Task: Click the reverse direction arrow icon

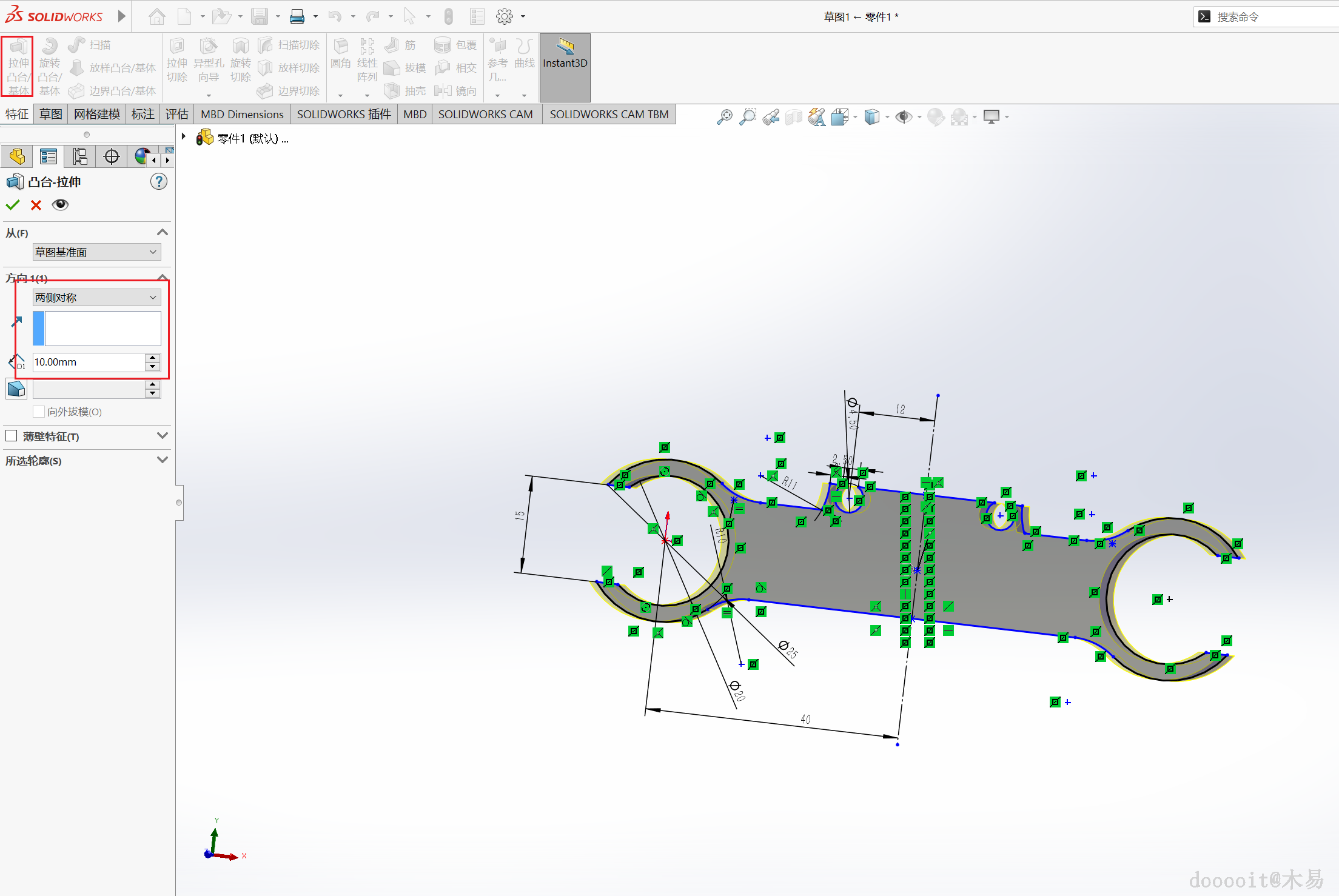Action: [16, 321]
